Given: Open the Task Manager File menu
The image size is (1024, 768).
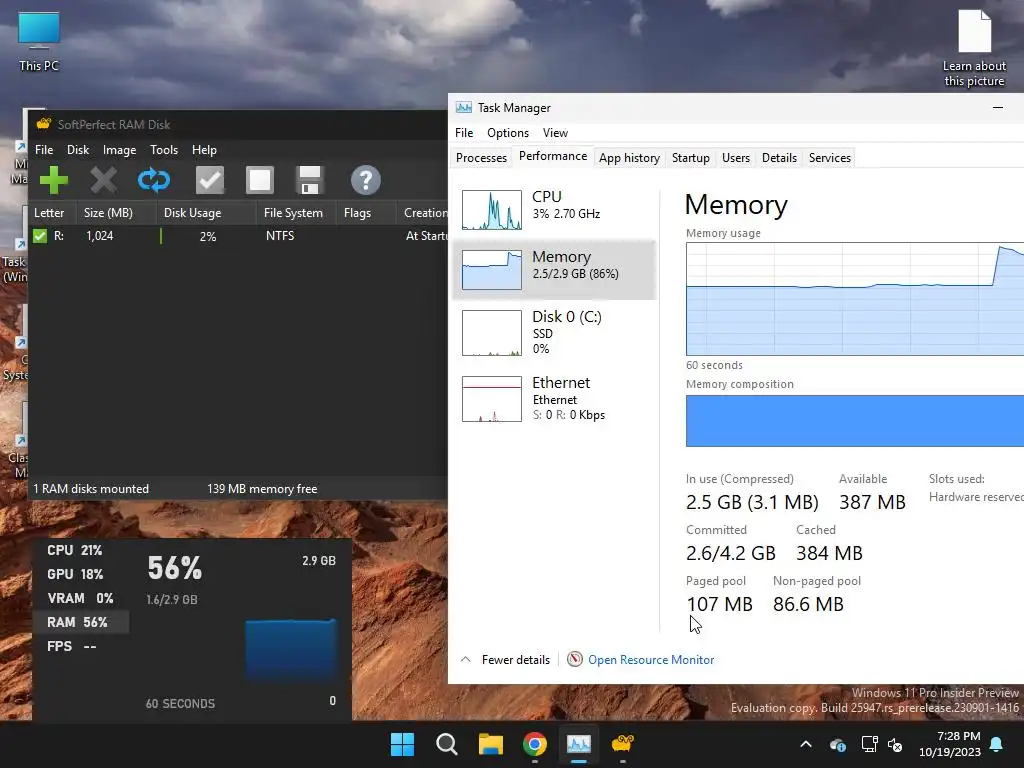Looking at the screenshot, I should pyautogui.click(x=464, y=133).
